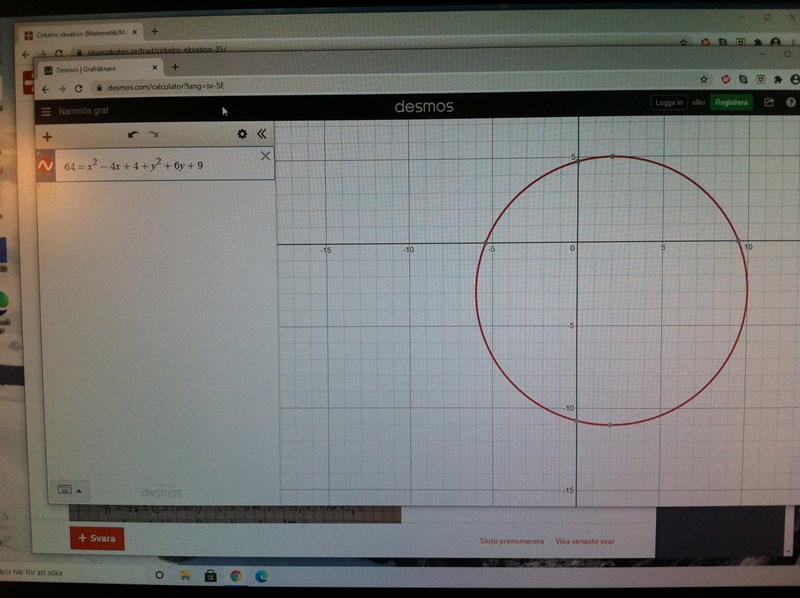Open Chrome from the Windows taskbar
This screenshot has width=800, height=598.
[x=236, y=576]
